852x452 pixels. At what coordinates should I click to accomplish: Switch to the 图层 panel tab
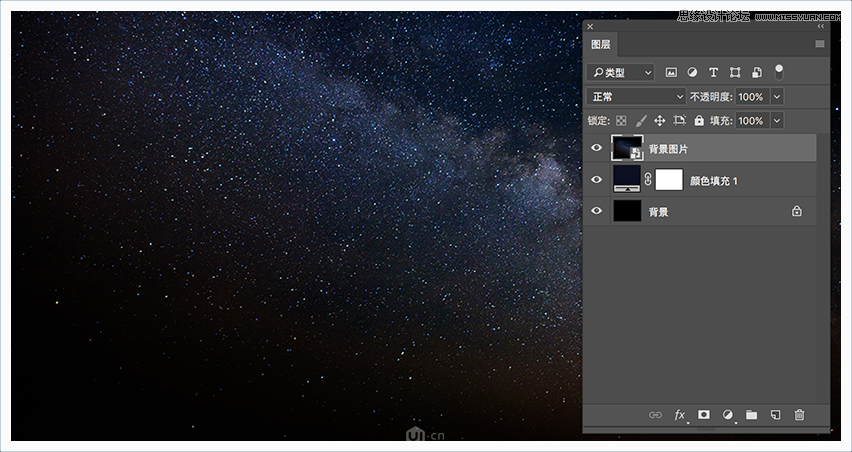point(601,45)
